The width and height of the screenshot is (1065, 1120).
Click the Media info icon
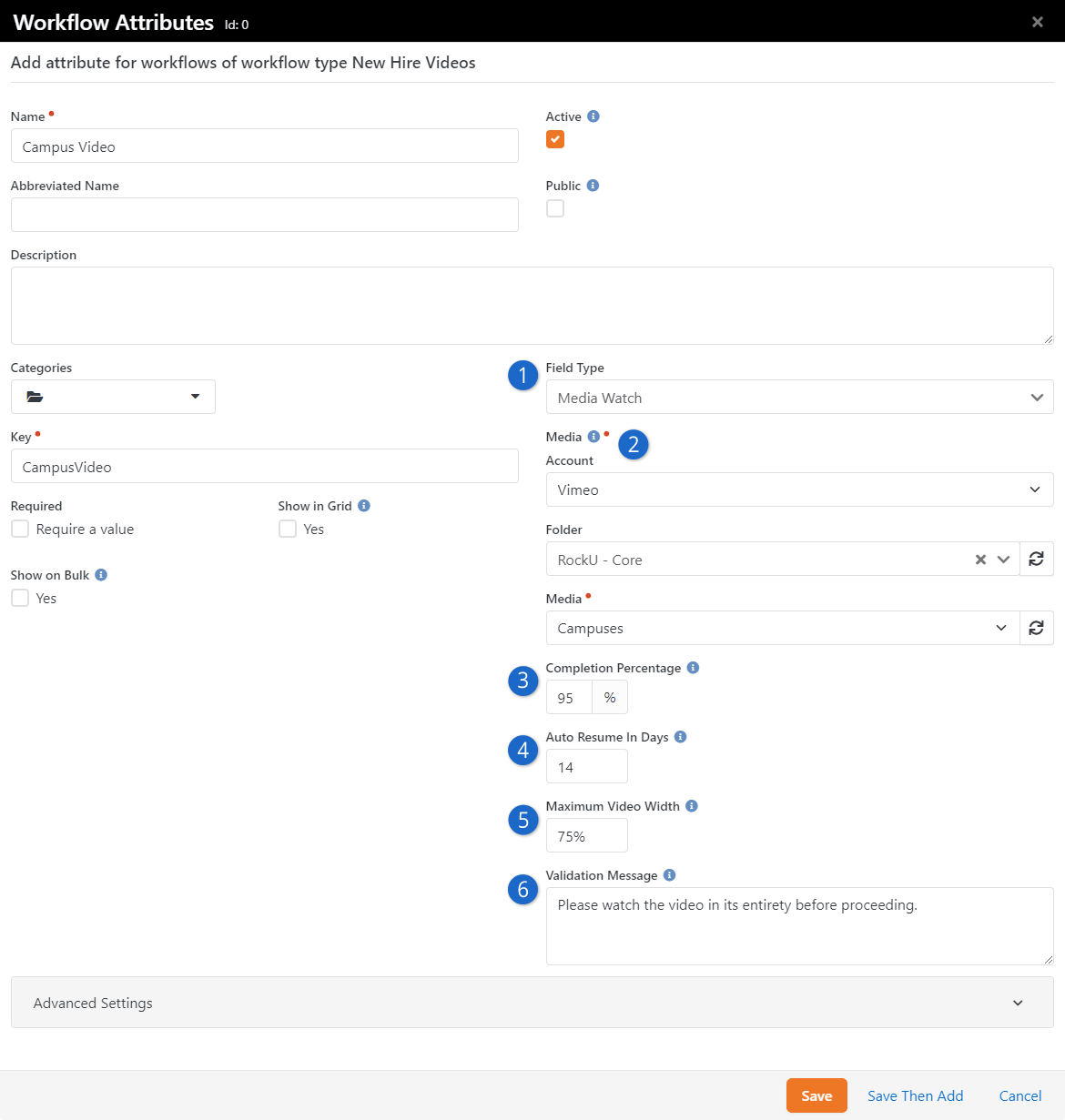tap(593, 437)
